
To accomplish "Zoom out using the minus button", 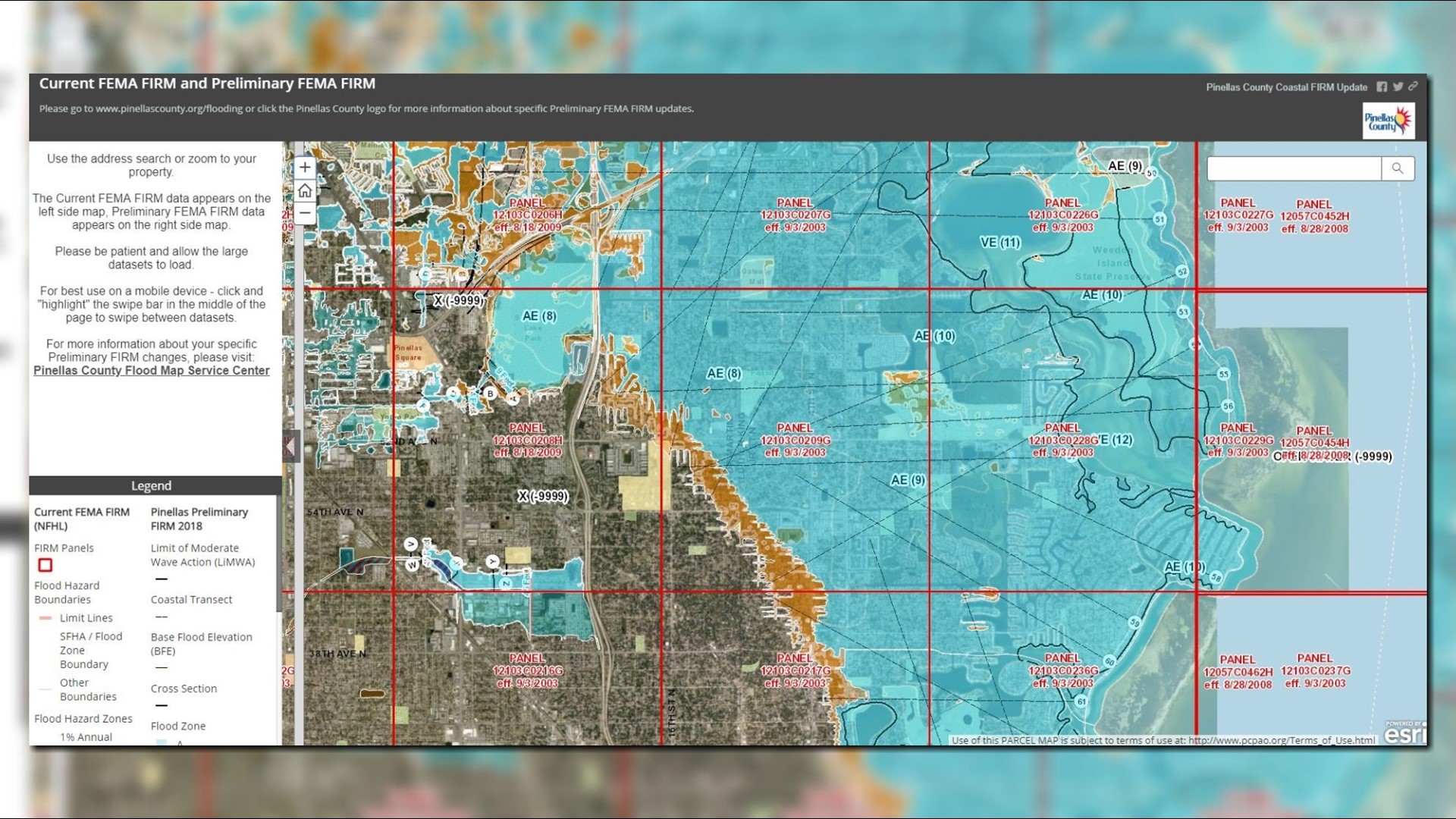I will click(x=304, y=215).
